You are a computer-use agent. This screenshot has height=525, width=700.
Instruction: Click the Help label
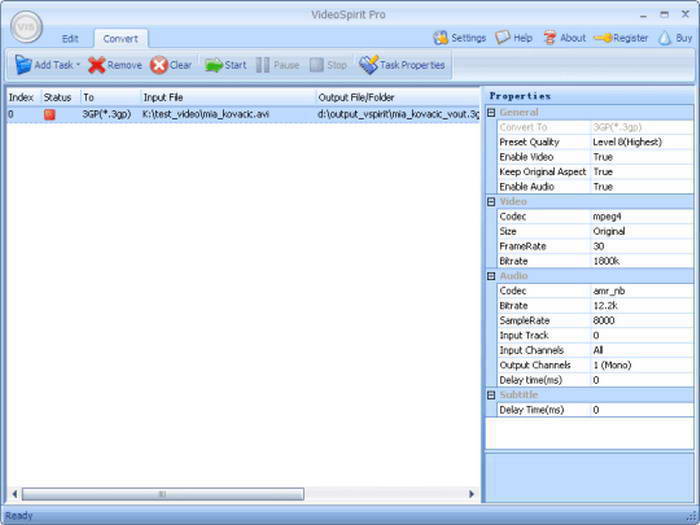523,38
